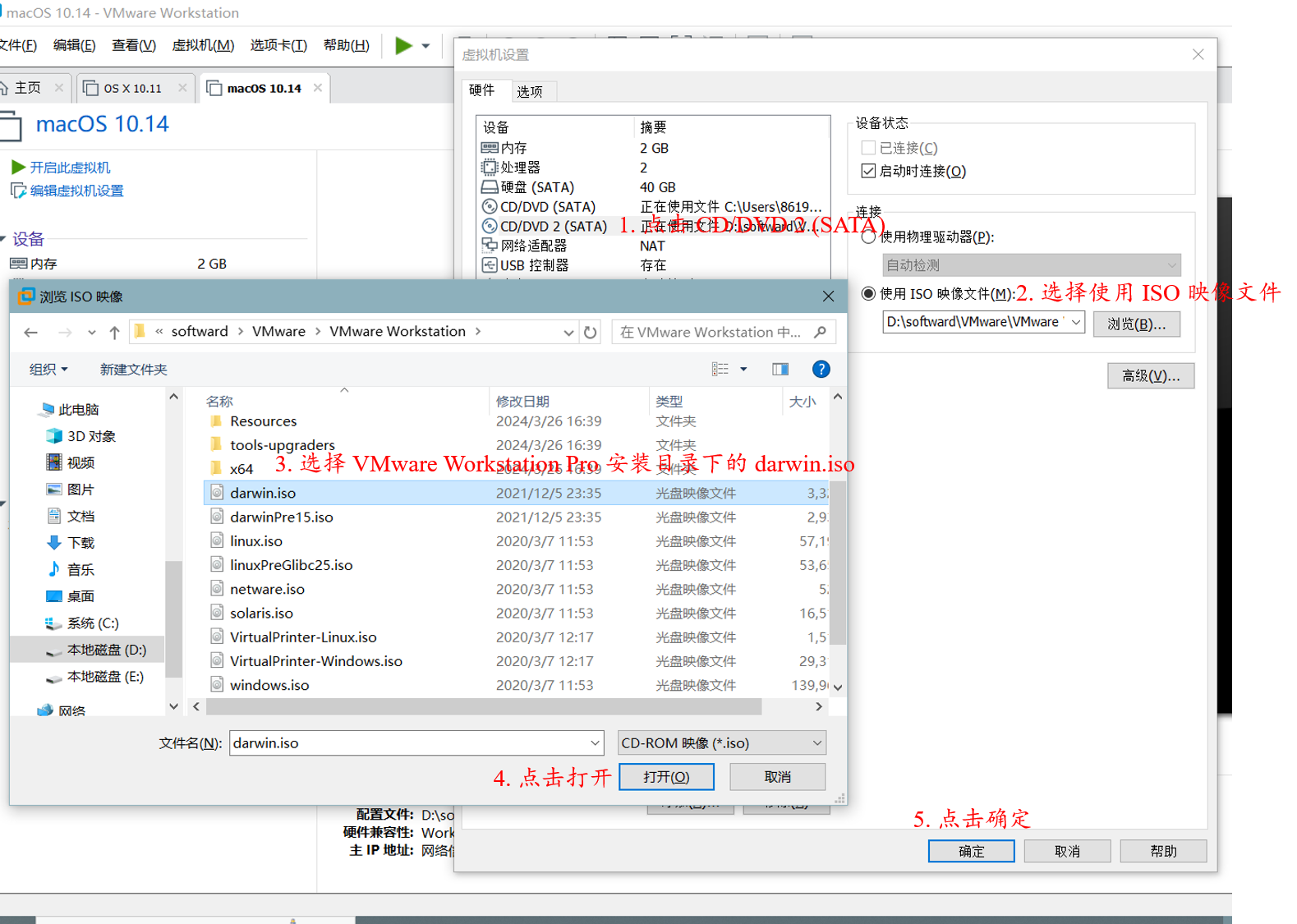Open the dropdown arrow beside the play icon
This screenshot has height=924, width=1297.
click(x=425, y=46)
